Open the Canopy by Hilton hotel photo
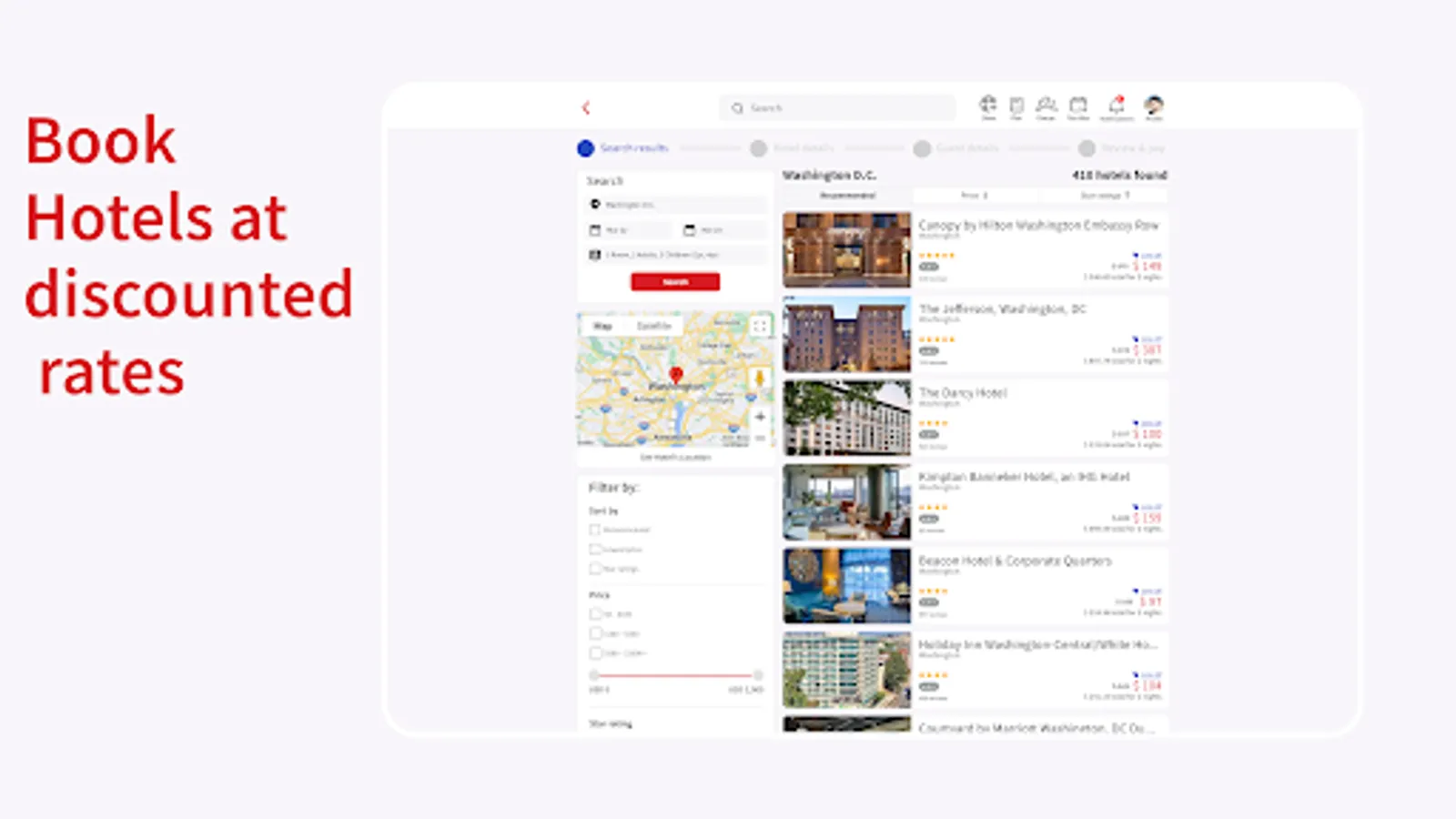The image size is (1456, 819). (846, 250)
